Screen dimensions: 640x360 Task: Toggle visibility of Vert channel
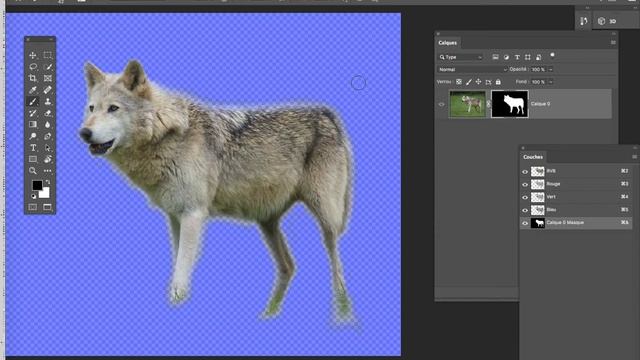coord(525,198)
